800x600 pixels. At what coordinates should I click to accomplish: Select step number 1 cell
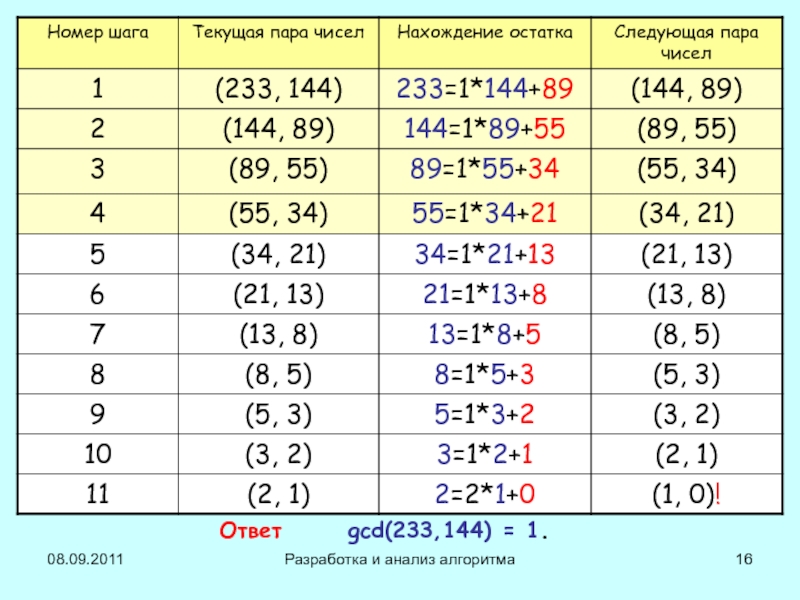tap(98, 89)
